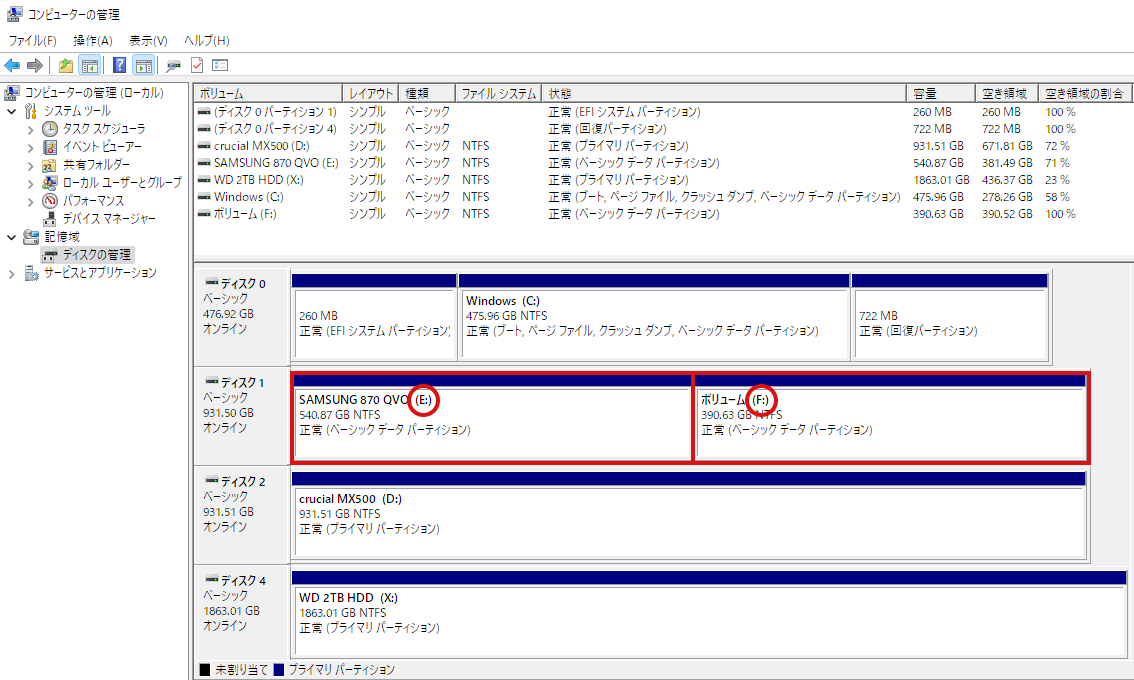
Task: Sort by Capacity (容量) column header
Action: (x=940, y=93)
